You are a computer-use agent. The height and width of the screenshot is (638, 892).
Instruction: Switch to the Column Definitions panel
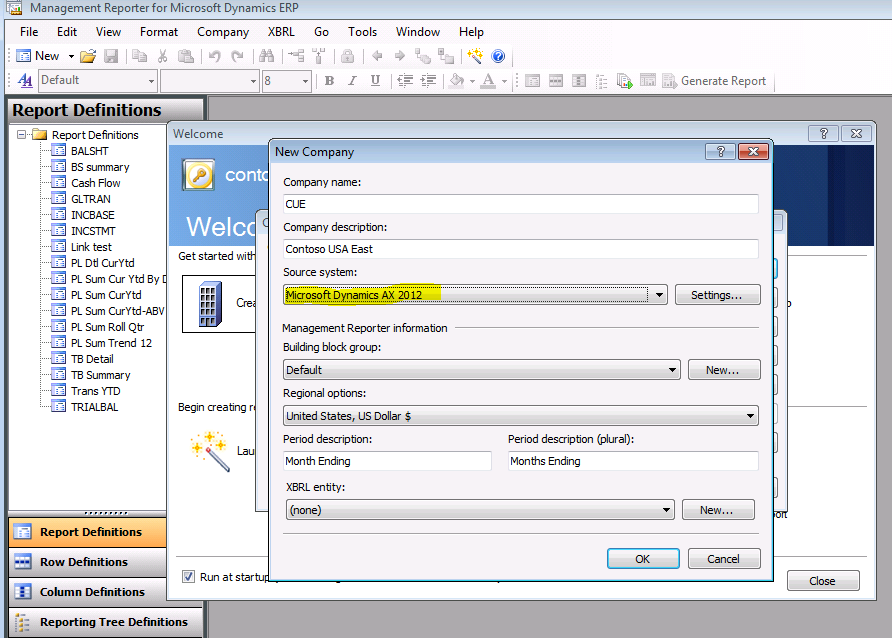[90, 591]
